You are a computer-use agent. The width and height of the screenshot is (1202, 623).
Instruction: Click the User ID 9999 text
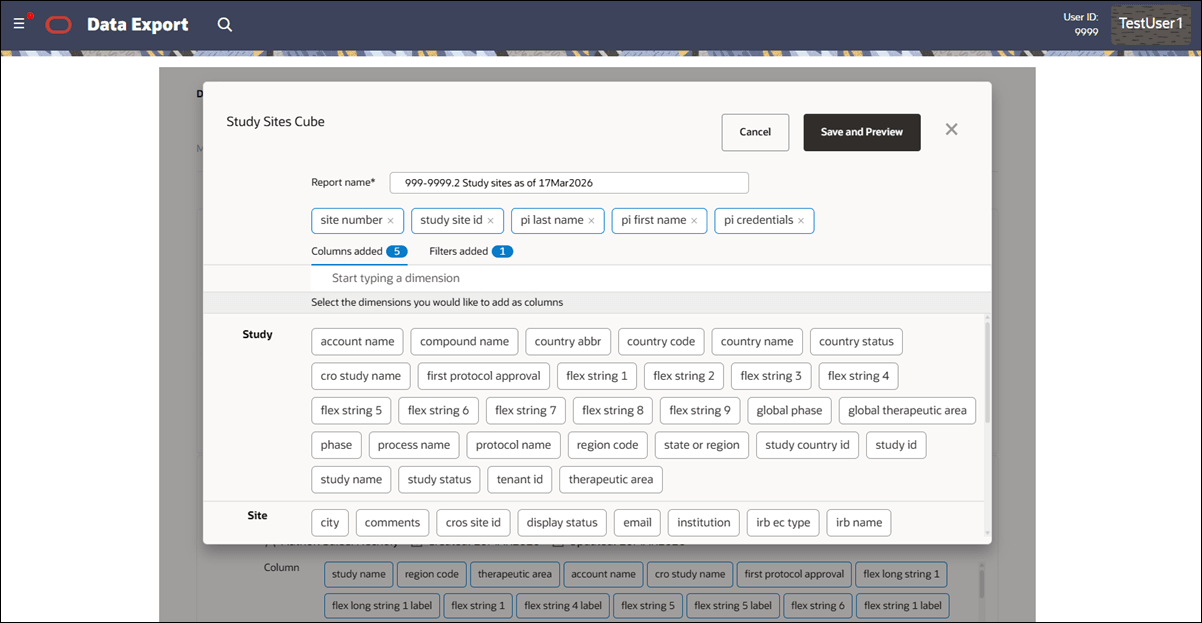tap(1080, 24)
